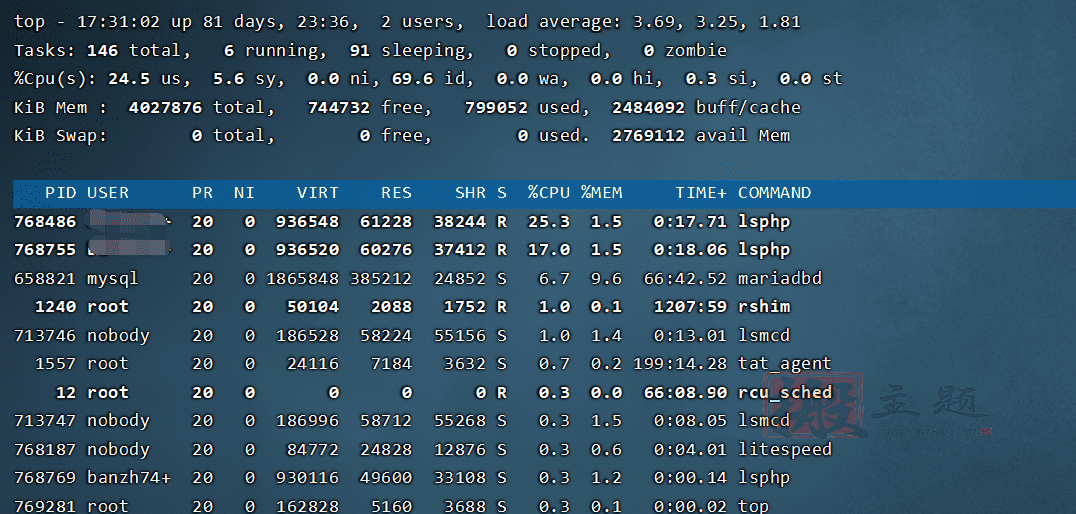Click the 9.6 memory percentage value
Viewport: 1076px width, 514px height.
point(606,279)
